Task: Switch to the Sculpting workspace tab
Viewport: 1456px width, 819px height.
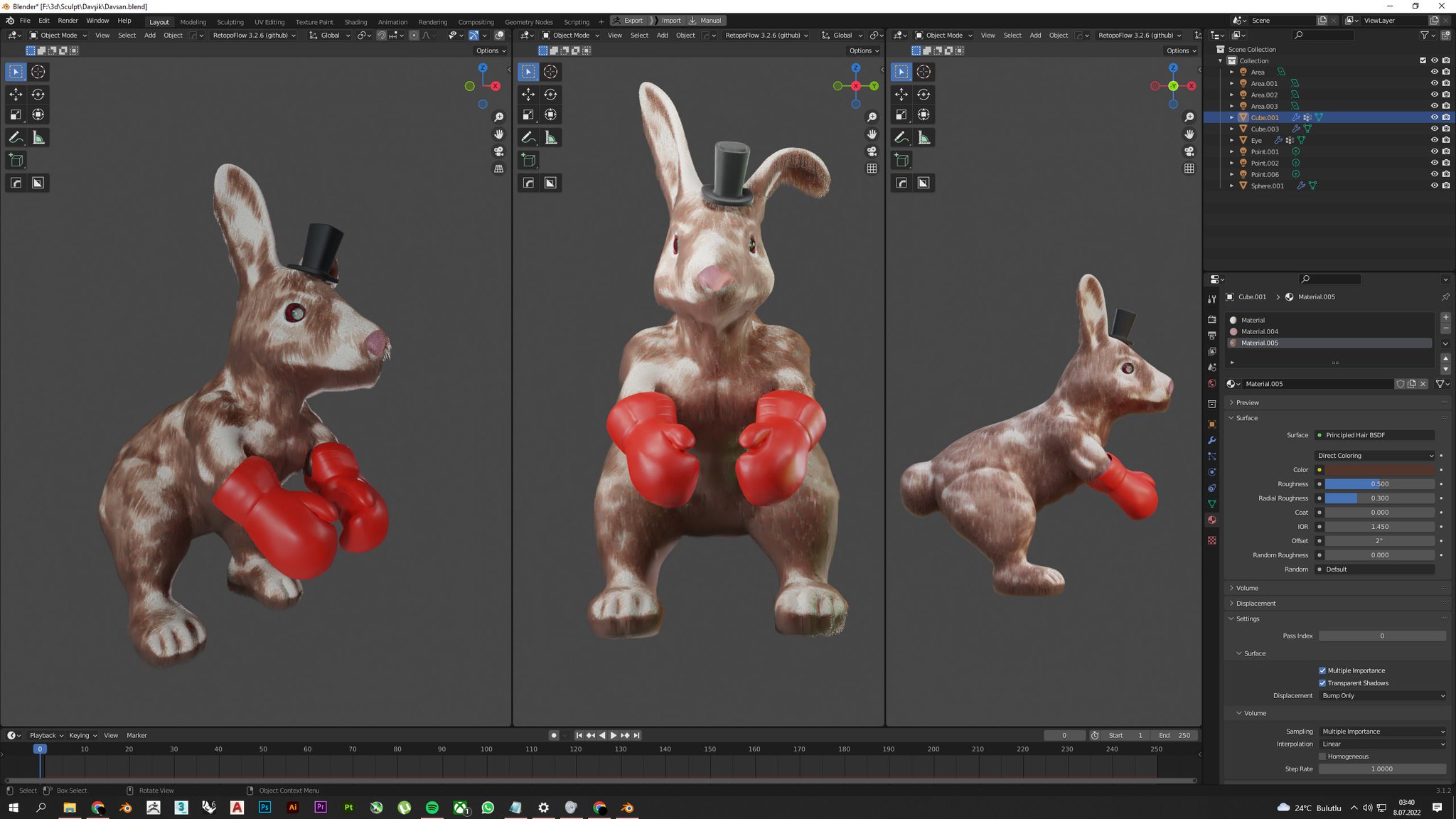Action: click(x=230, y=22)
